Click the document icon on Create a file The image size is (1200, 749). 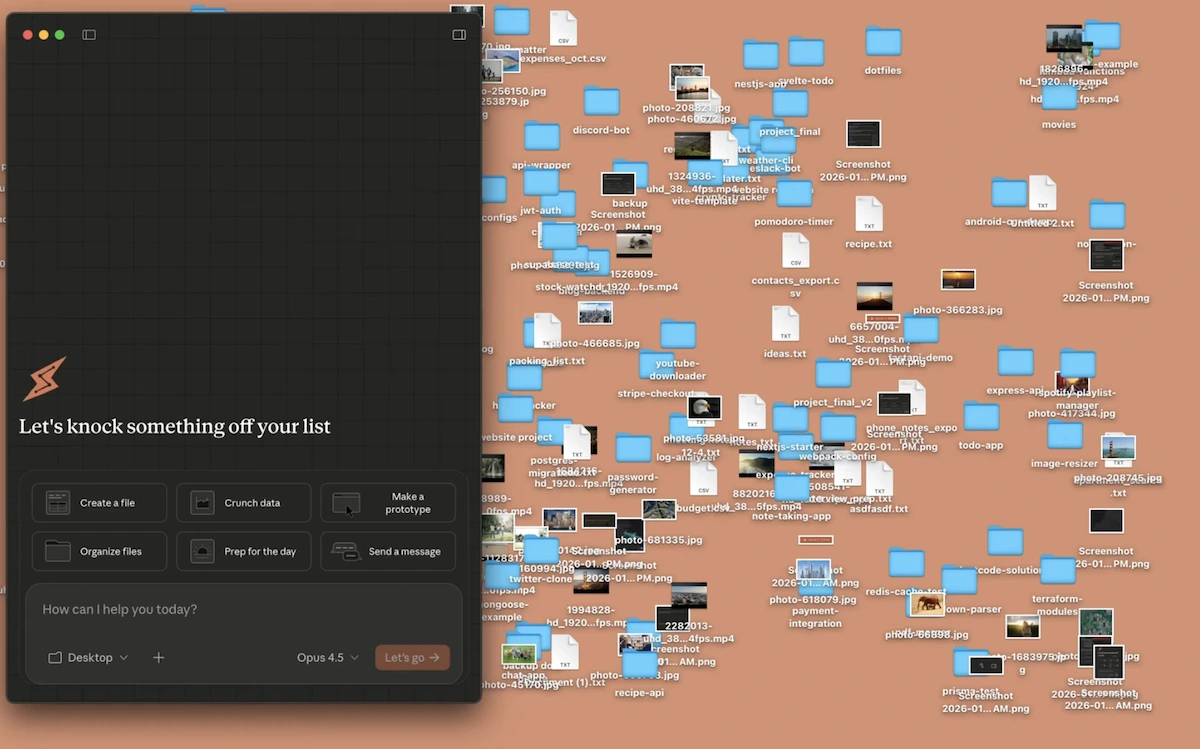[x=57, y=502]
